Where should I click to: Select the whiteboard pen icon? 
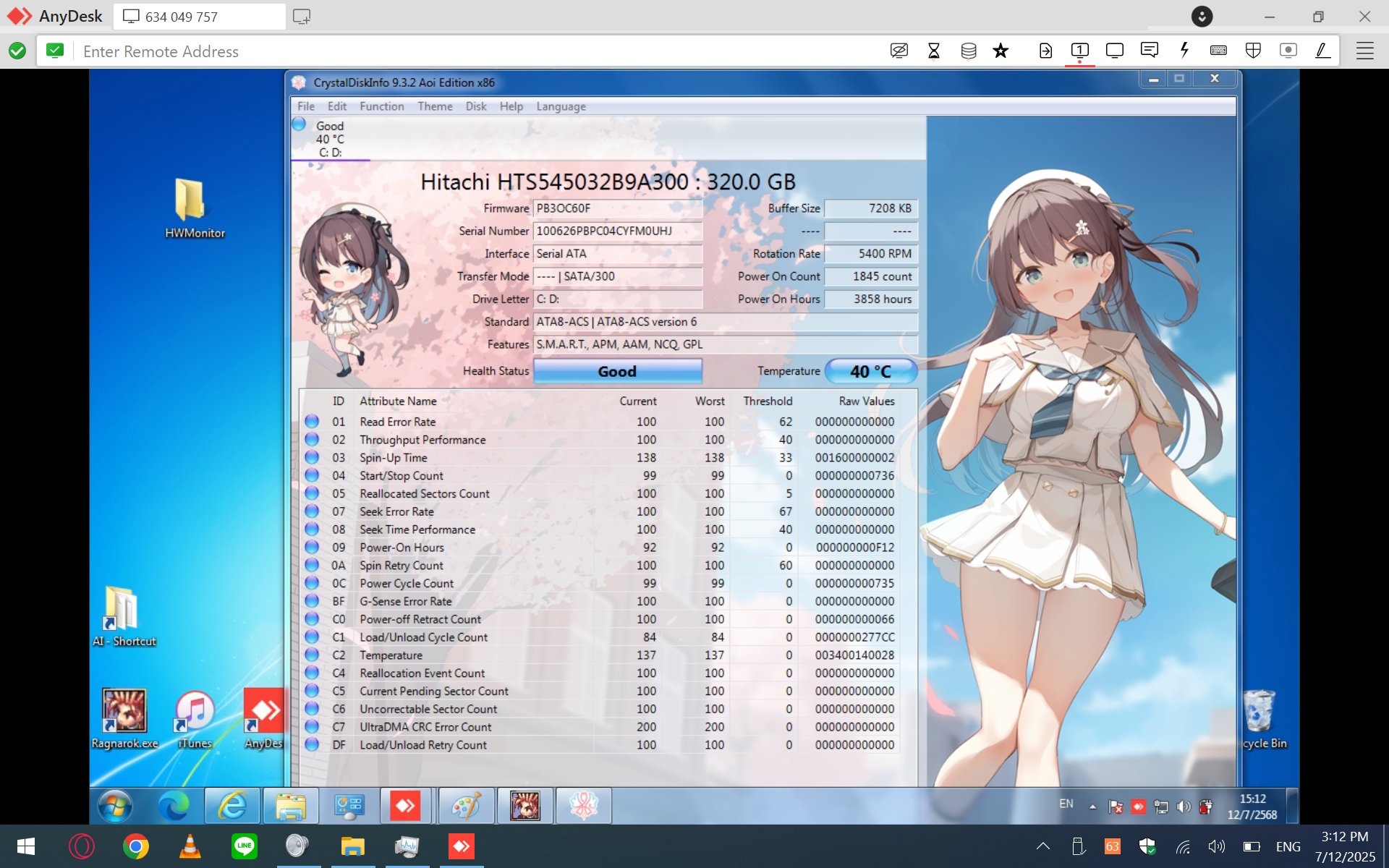tap(1322, 51)
